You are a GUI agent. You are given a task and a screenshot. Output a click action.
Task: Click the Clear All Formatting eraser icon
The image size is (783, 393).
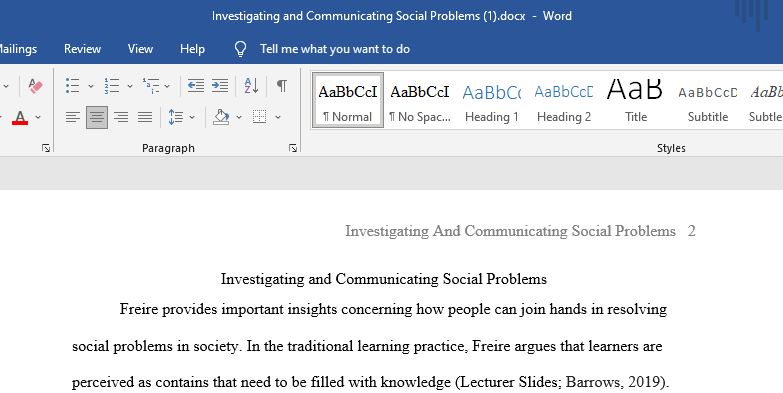click(x=35, y=86)
